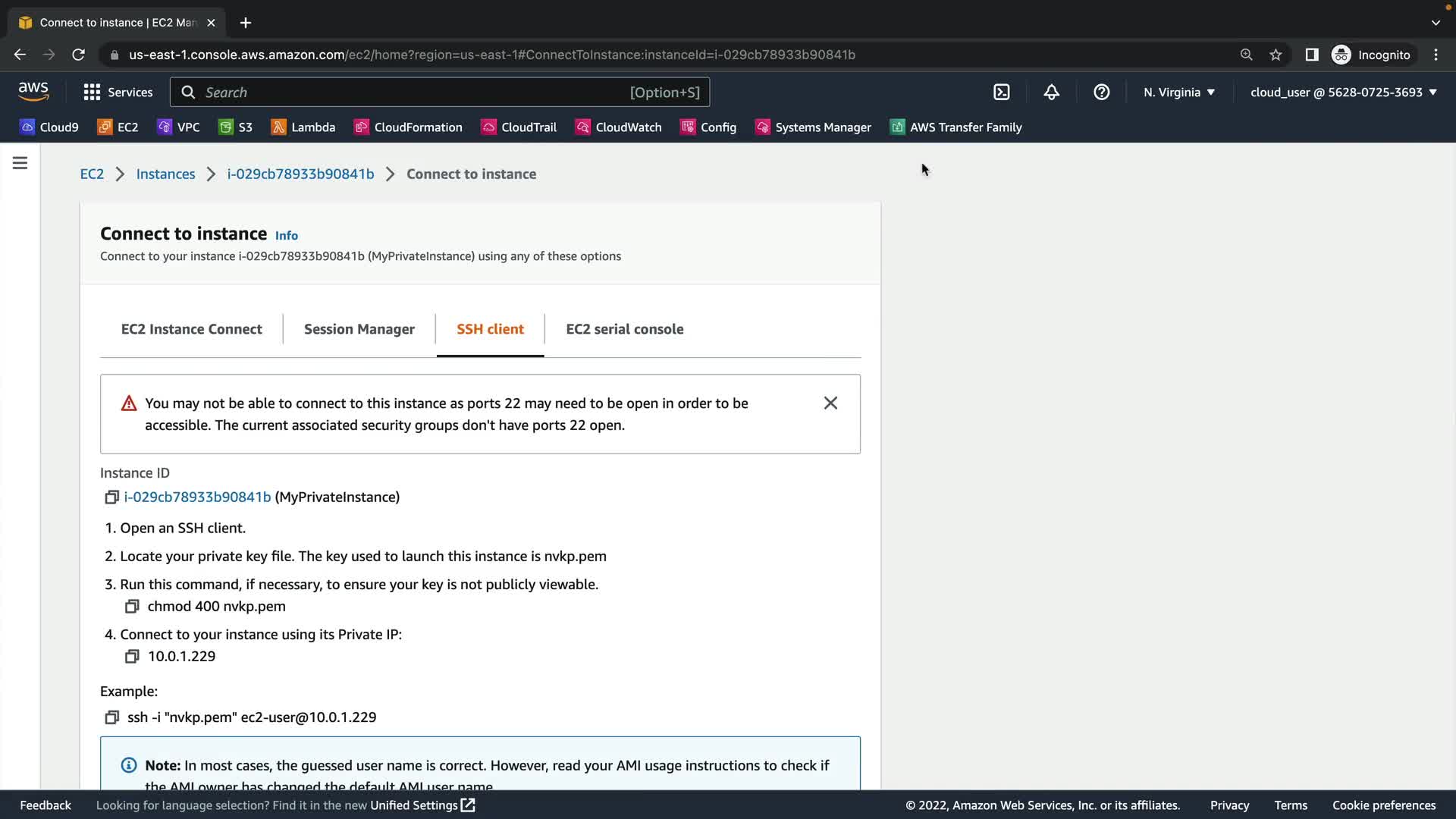1456x819 pixels.
Task: Copy the instance ID
Action: (x=111, y=497)
